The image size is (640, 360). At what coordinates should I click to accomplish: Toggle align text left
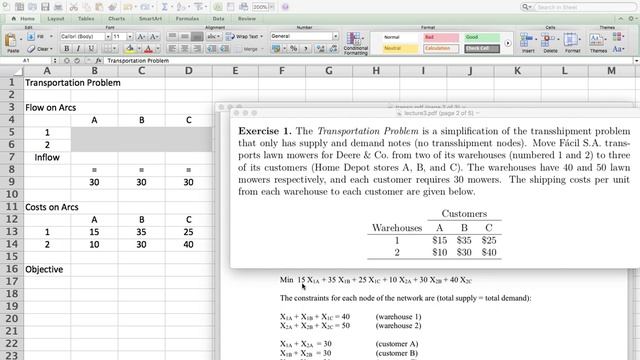point(173,49)
